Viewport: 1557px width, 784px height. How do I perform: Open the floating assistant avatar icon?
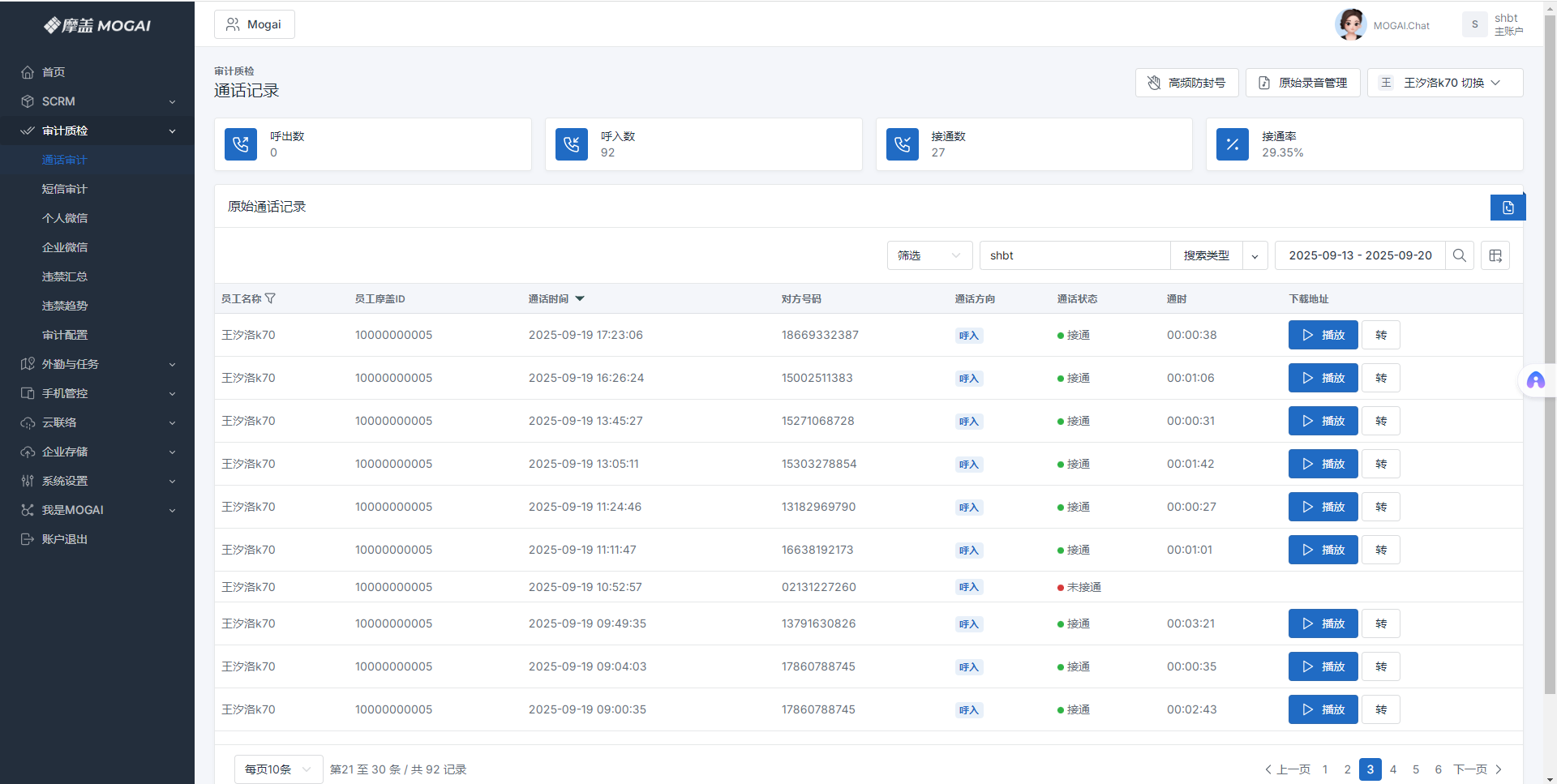click(1535, 380)
